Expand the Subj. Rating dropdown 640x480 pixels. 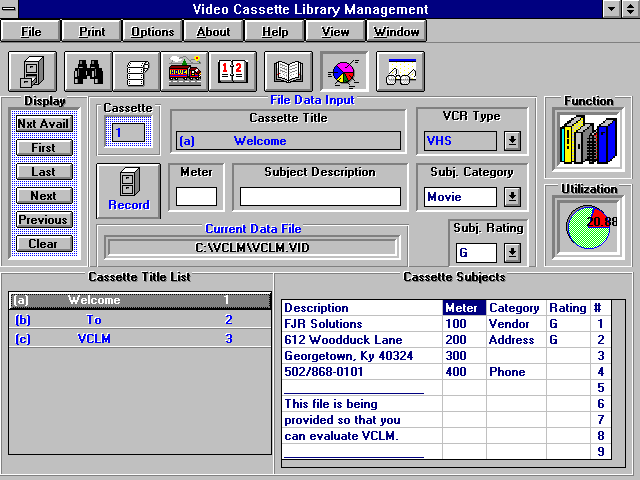click(x=512, y=253)
